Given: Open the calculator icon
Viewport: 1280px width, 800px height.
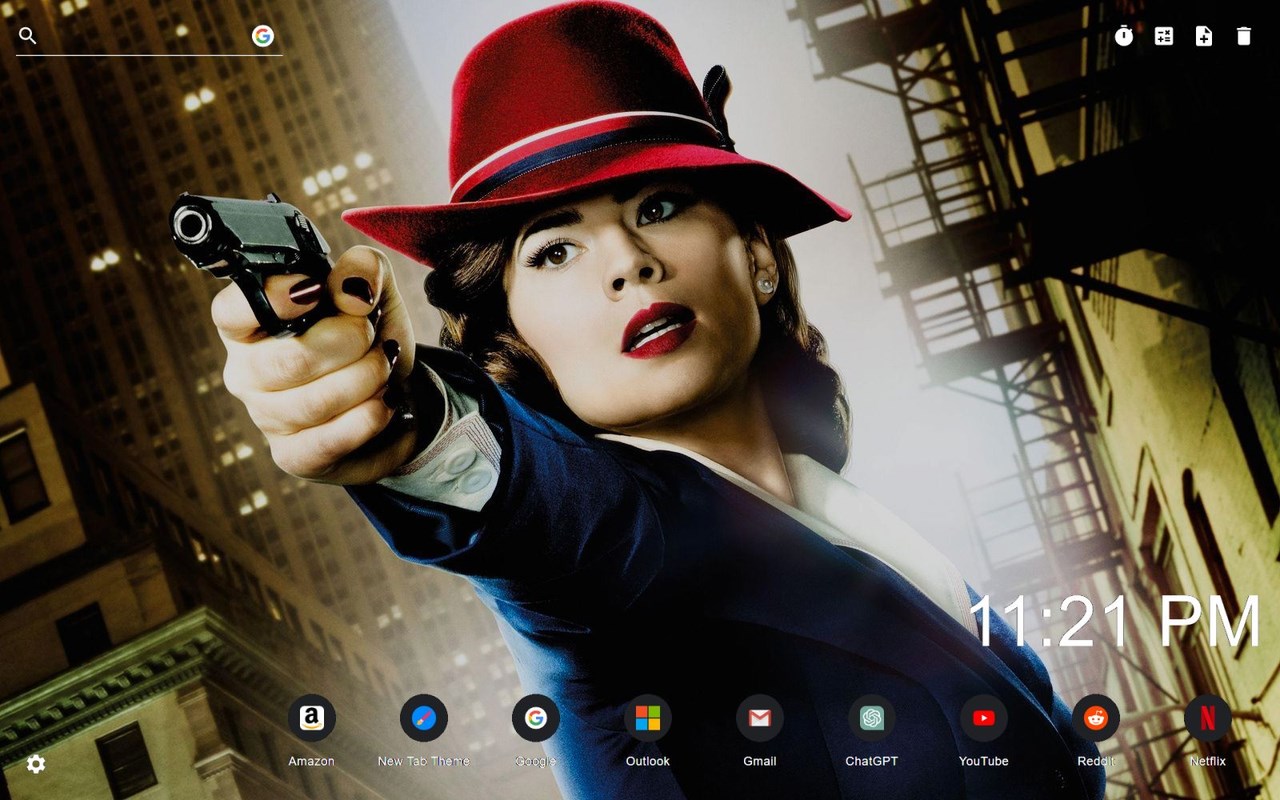Looking at the screenshot, I should (x=1164, y=36).
